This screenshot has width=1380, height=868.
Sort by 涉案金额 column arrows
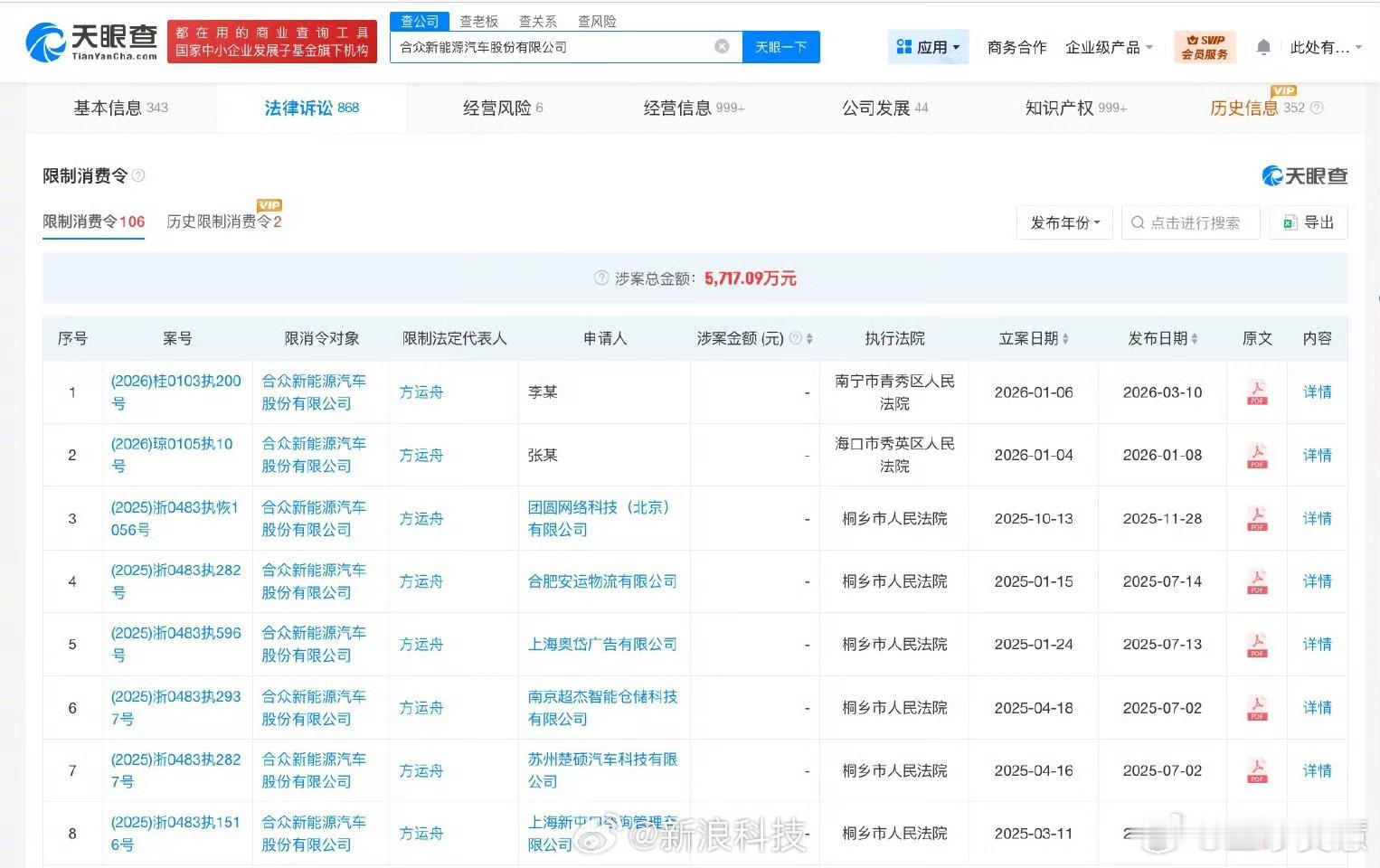(809, 339)
